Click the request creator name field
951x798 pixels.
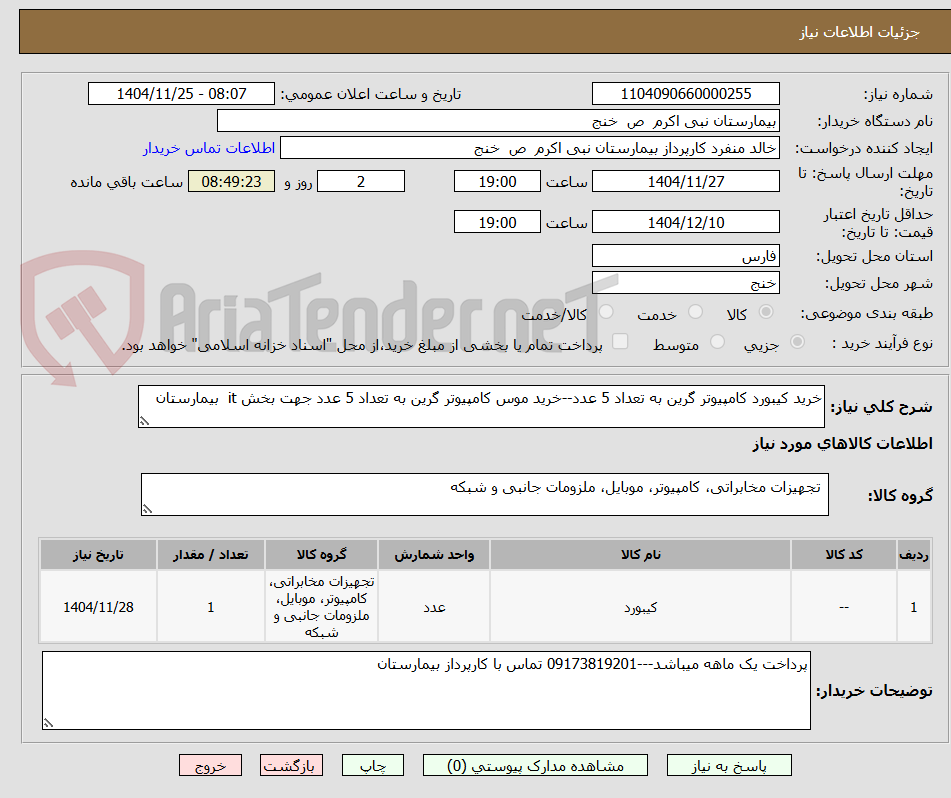pos(529,148)
